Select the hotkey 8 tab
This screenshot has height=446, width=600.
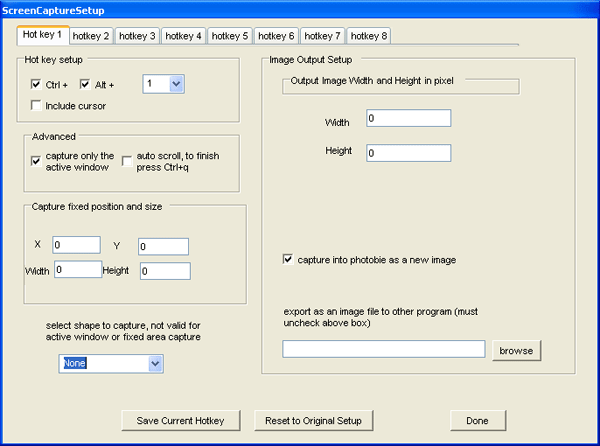369,36
